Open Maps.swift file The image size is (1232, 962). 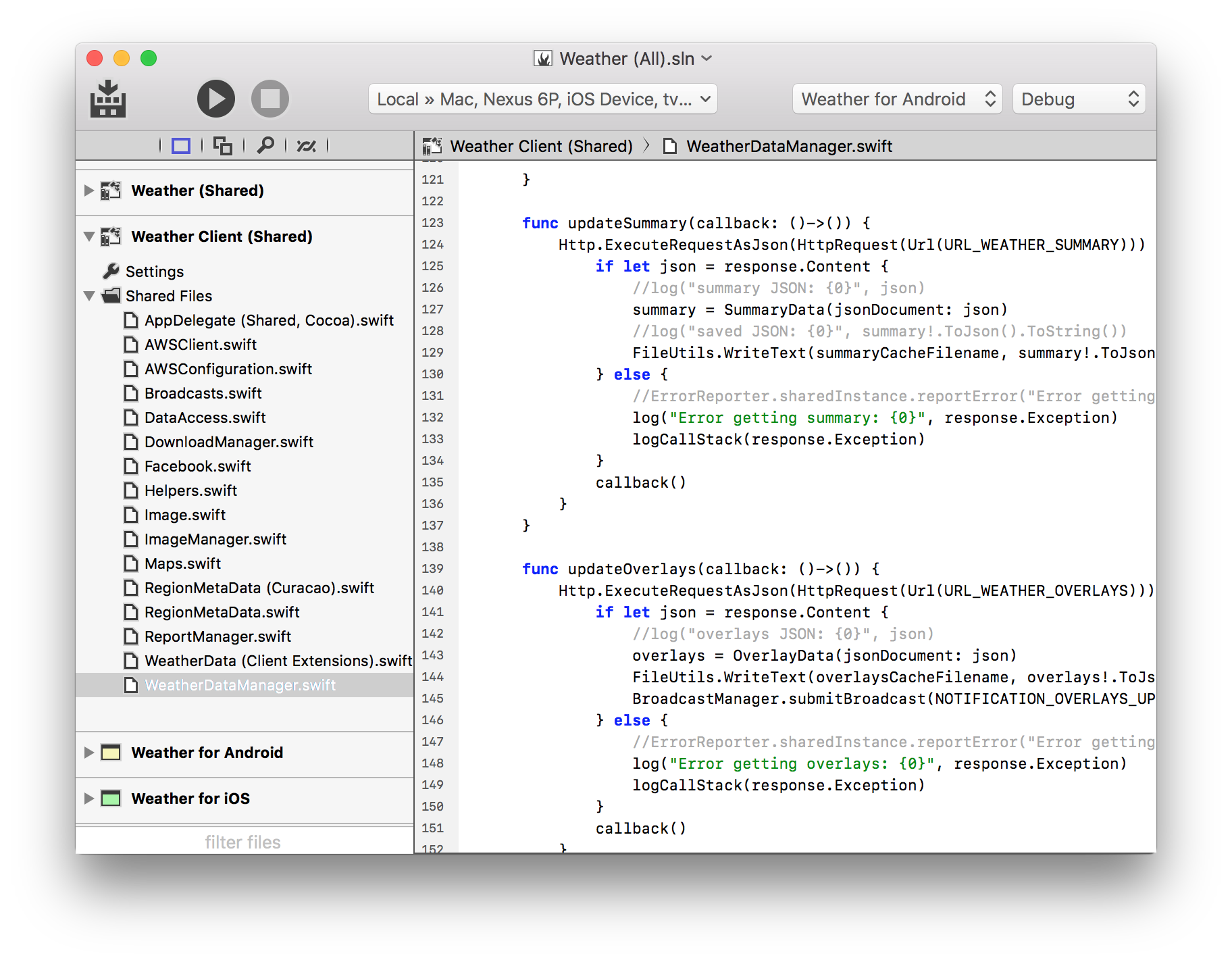coord(183,563)
